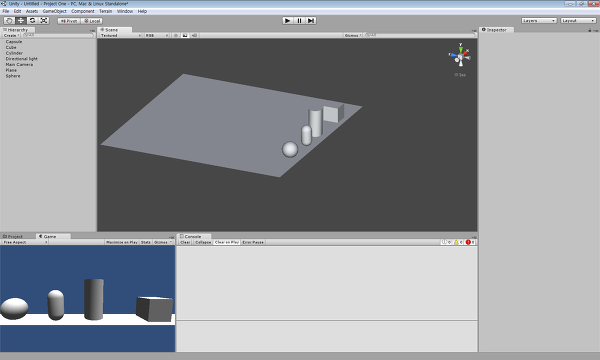The width and height of the screenshot is (600, 360).
Task: Click the Inspector lock icon
Action: [590, 30]
